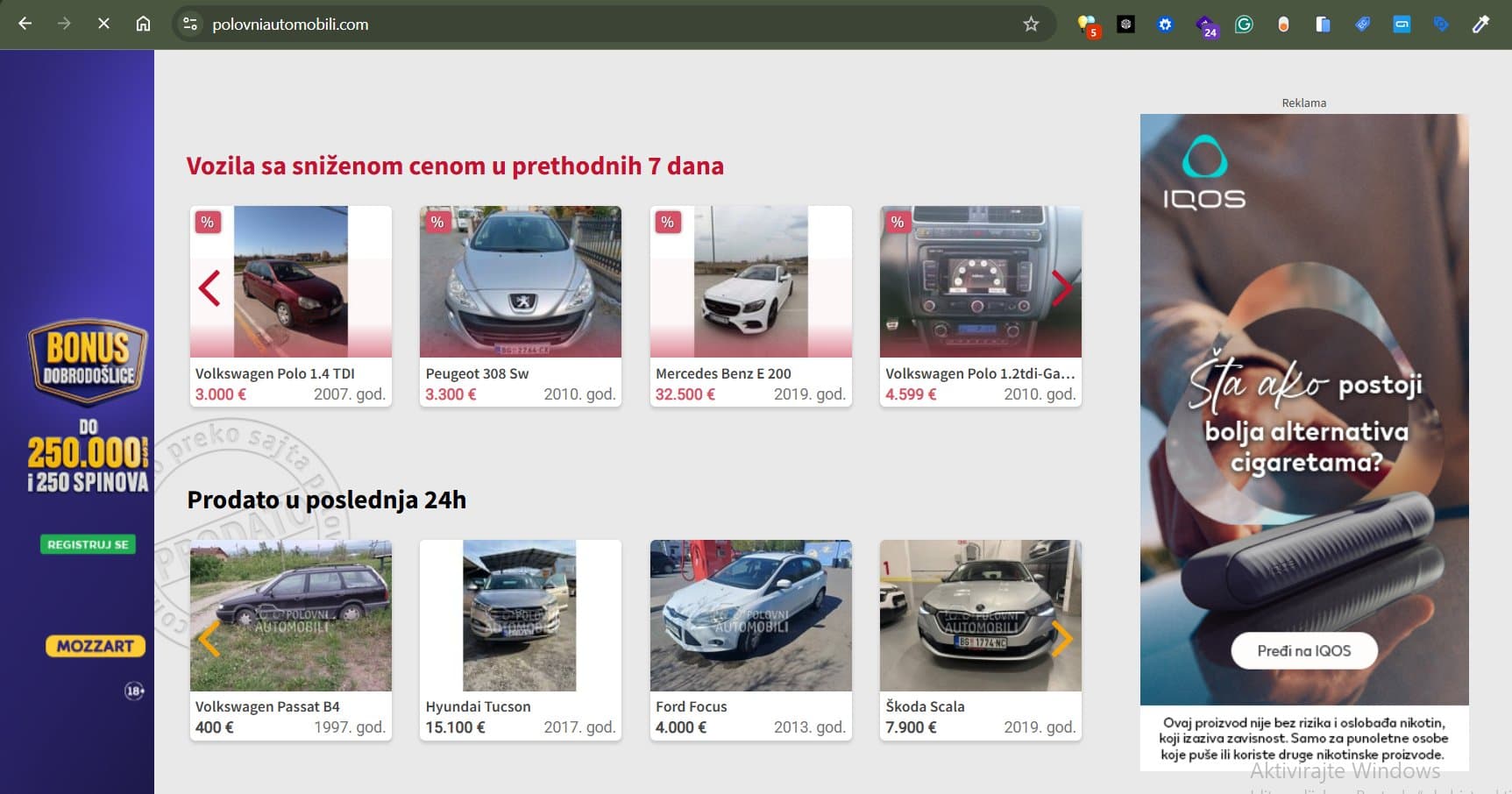This screenshot has width=1512, height=794.
Task: Open the white Mercedes Benz E 200 photo
Action: pyautogui.click(x=751, y=281)
